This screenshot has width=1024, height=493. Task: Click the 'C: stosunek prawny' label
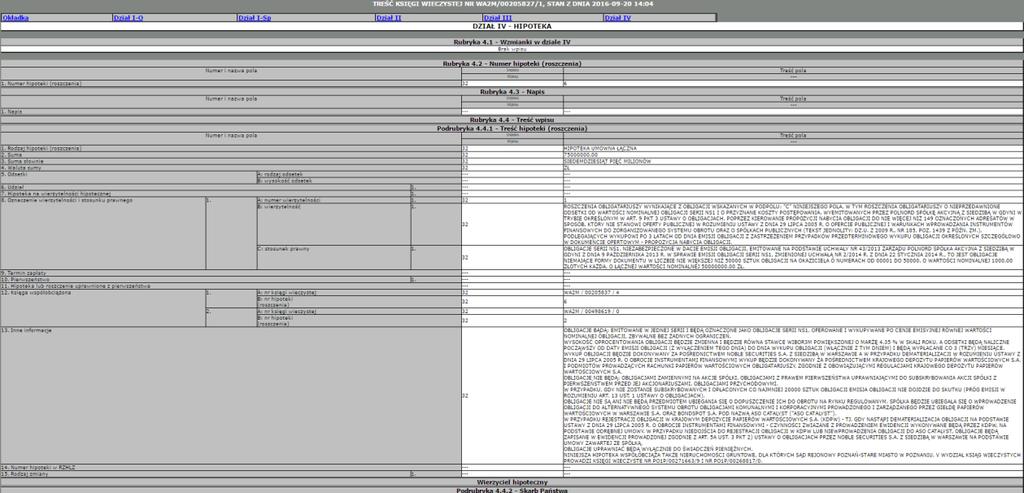283,249
